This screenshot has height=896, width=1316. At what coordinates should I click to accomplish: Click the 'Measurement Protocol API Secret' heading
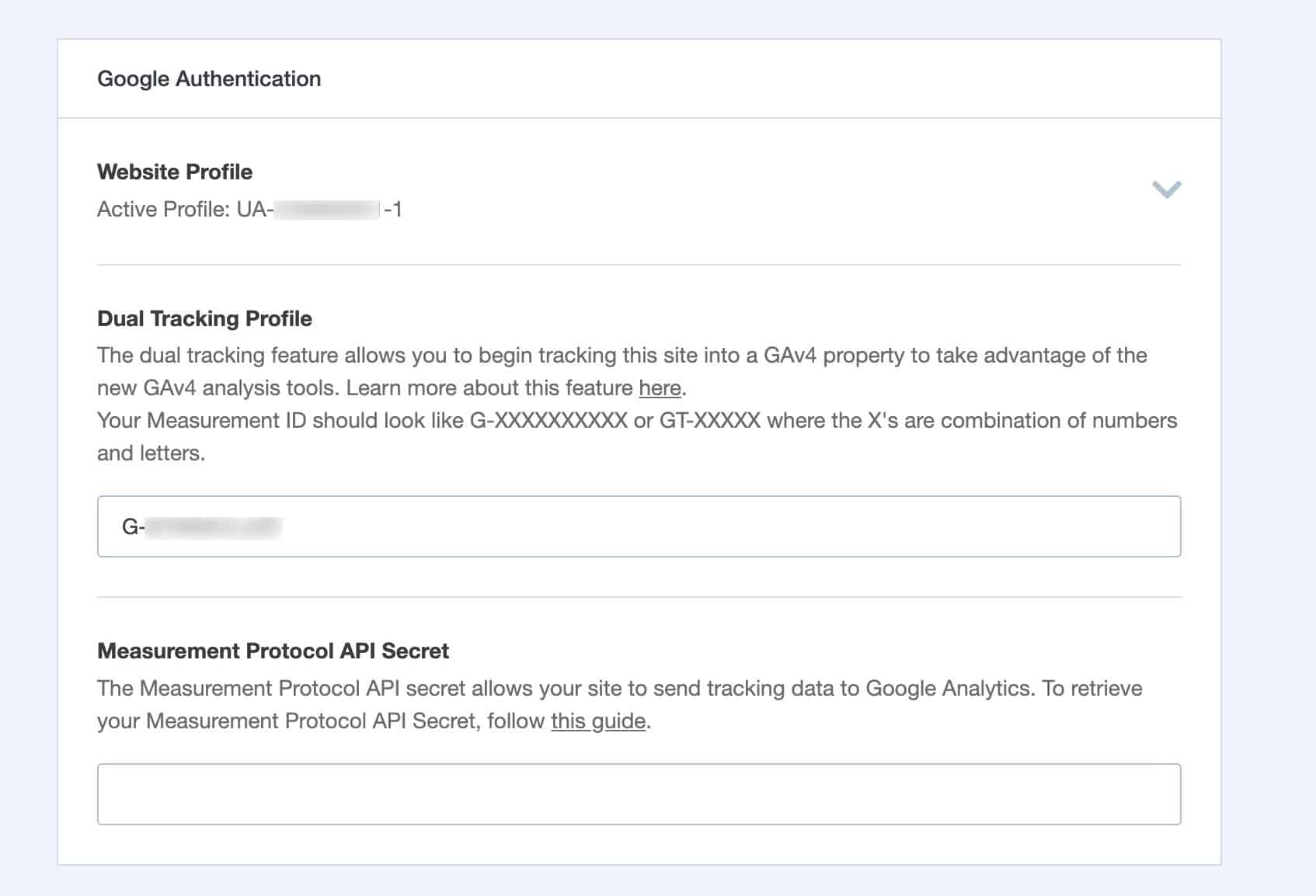coord(273,651)
